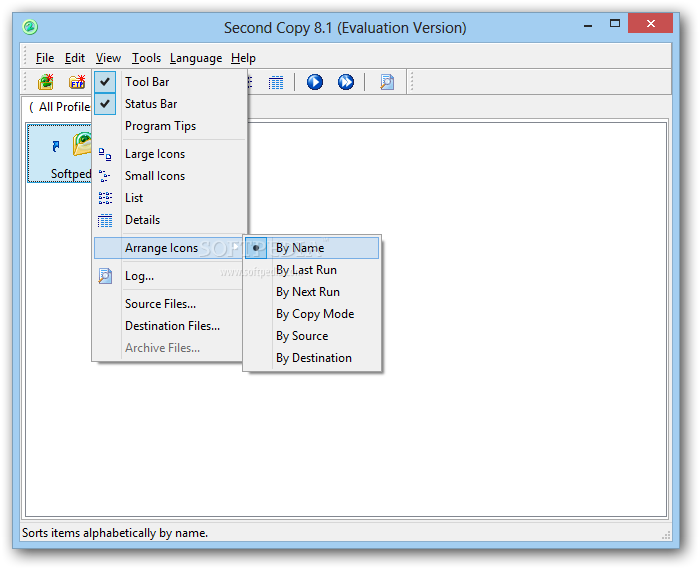Image resolution: width=700 pixels, height=569 pixels.
Task: Click the Details view toolbar icon
Action: coord(276,83)
